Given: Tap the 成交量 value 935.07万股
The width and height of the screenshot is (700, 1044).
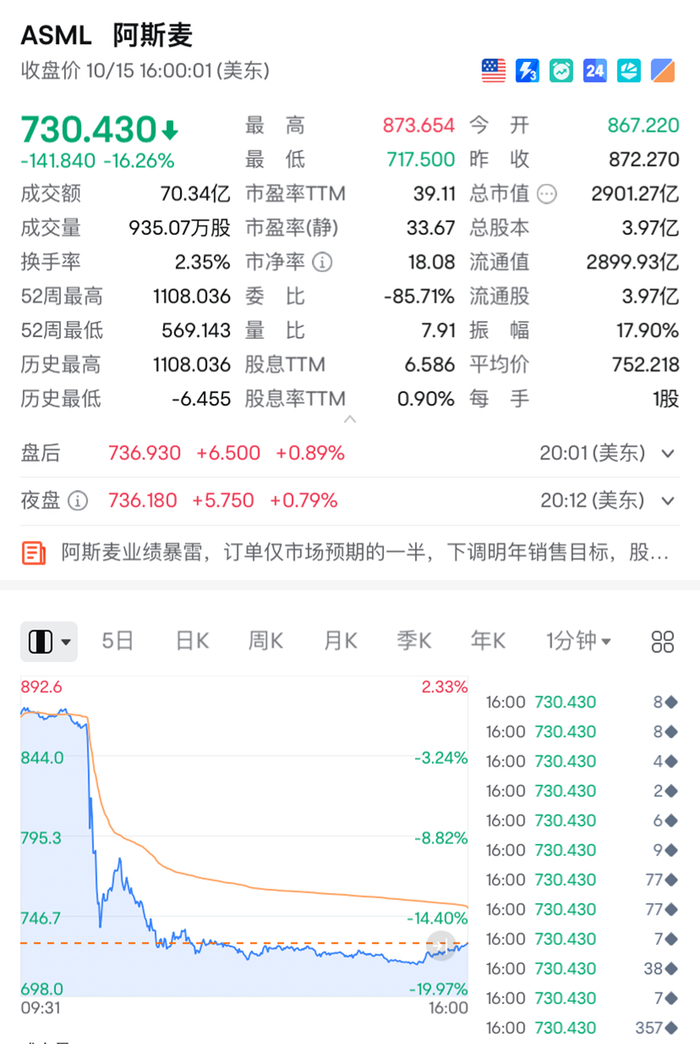Looking at the screenshot, I should pyautogui.click(x=179, y=228).
